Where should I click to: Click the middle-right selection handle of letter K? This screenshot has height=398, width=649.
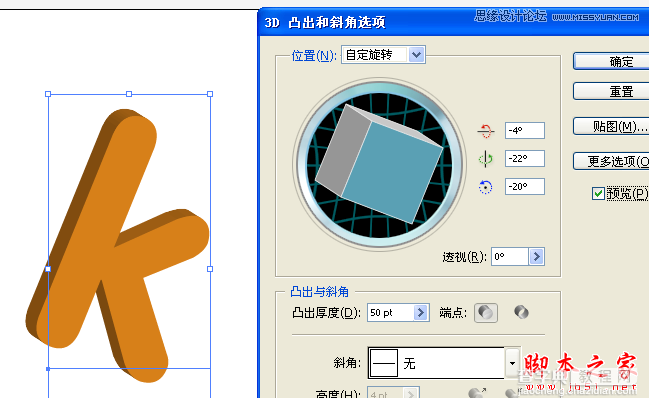tap(210, 269)
